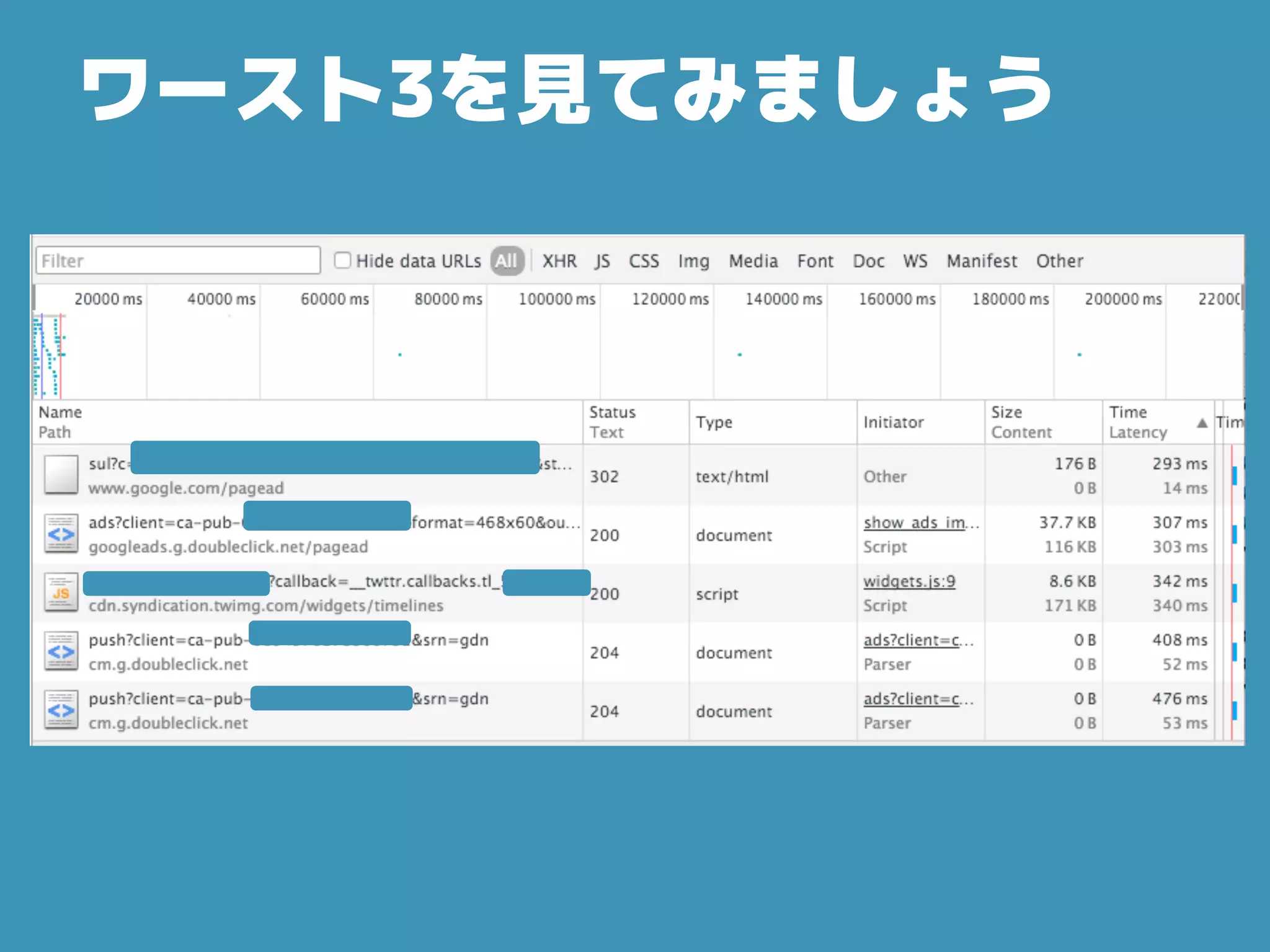Viewport: 1270px width, 952px height.
Task: Click the 100000 ms timeline marker
Action: pyautogui.click(x=556, y=299)
